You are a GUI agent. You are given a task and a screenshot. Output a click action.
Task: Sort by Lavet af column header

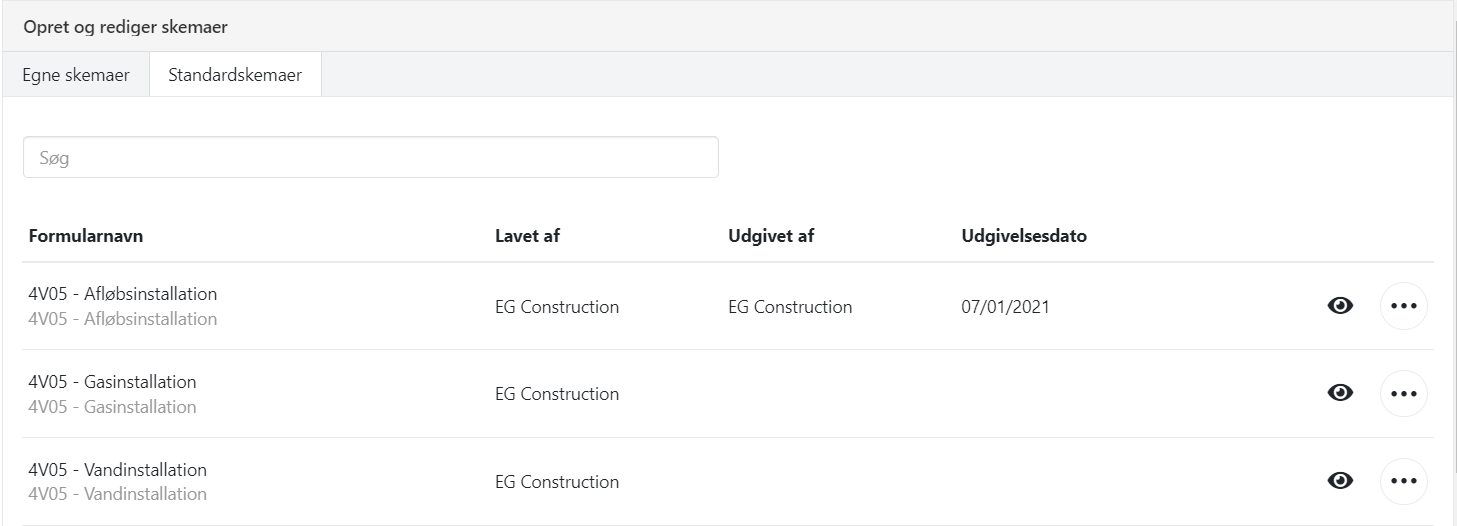click(532, 237)
